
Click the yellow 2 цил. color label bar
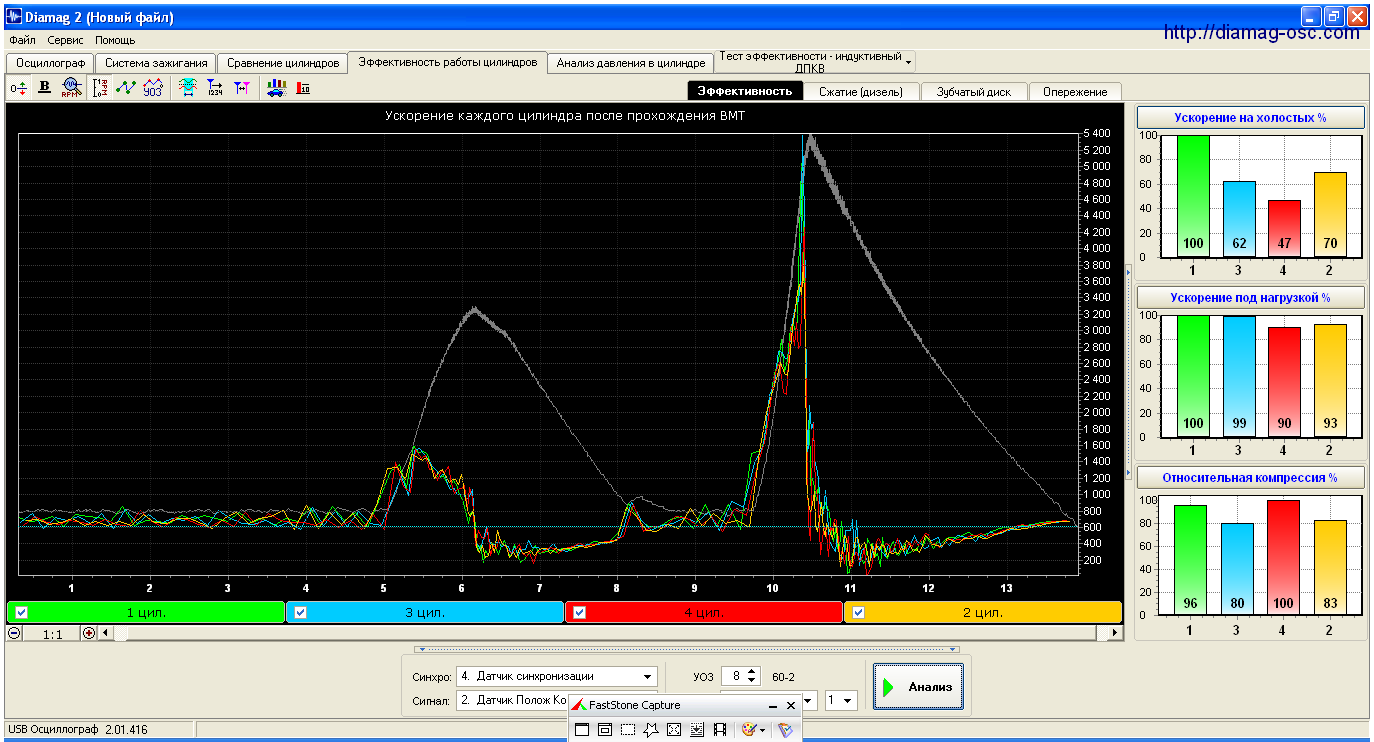pos(983,612)
